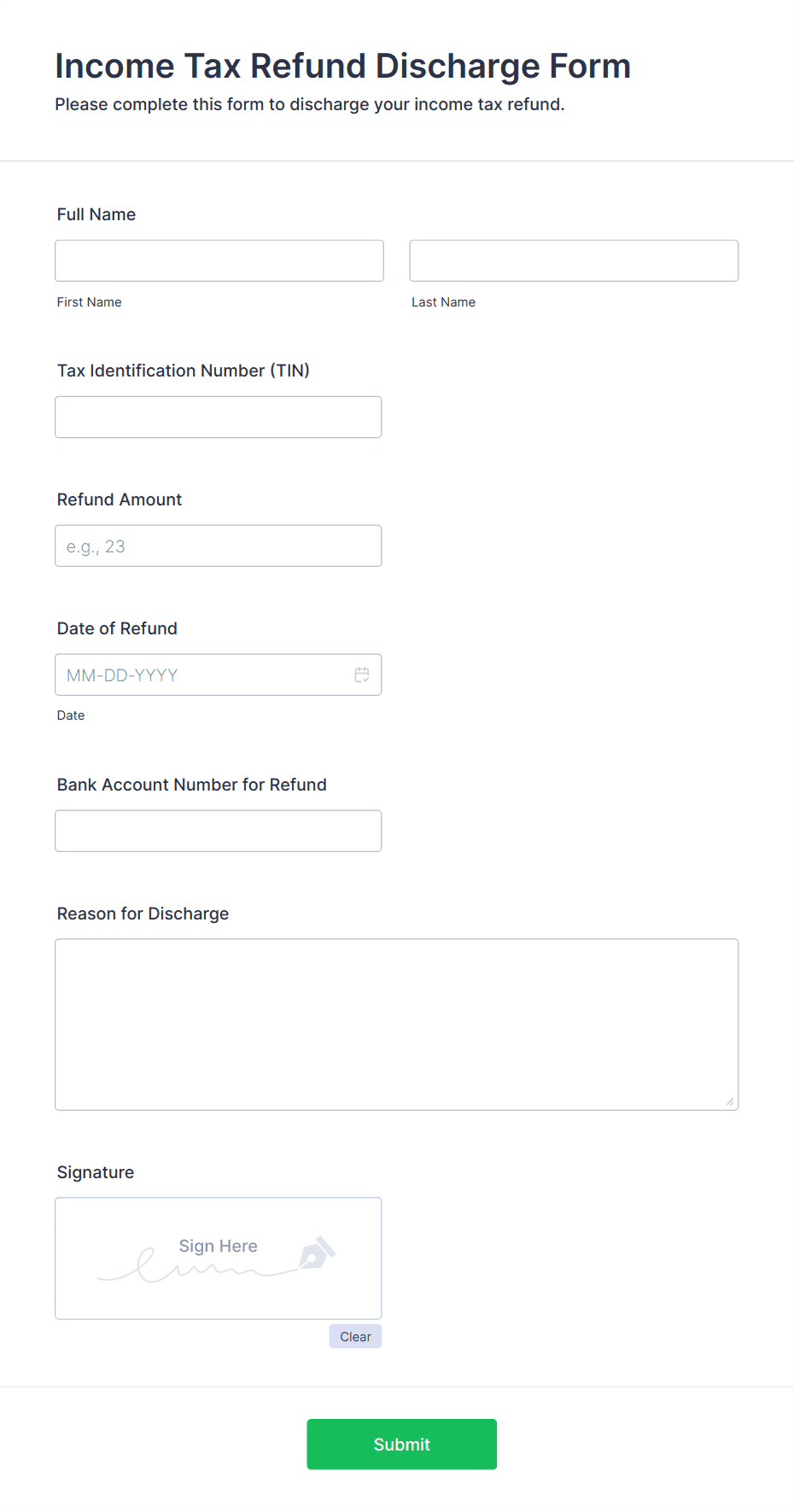Click the Refund Amount label
The width and height of the screenshot is (794, 1512).
coord(120,499)
